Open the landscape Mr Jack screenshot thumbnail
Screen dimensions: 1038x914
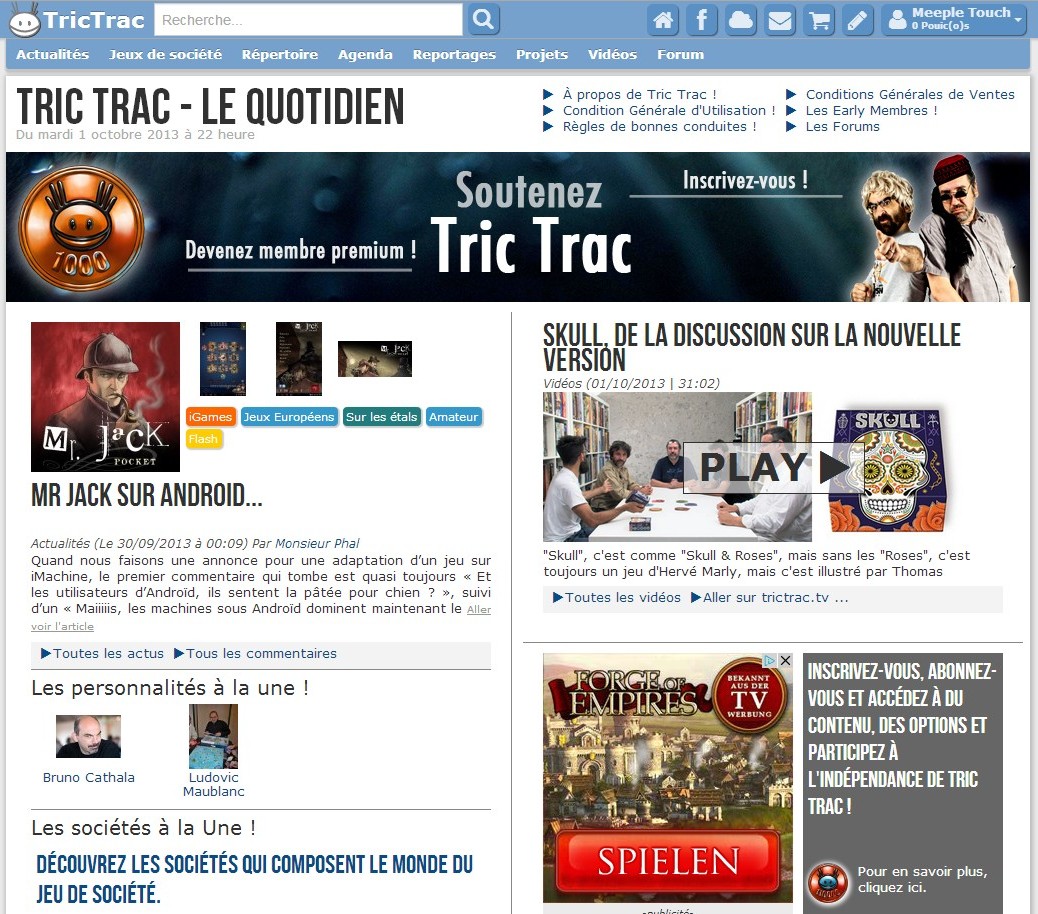375,359
